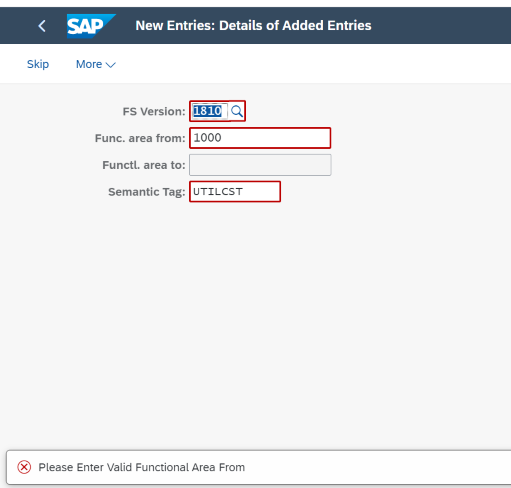
Task: Open the 'Please Enter Valid Functional Area From' message
Action: (x=142, y=467)
